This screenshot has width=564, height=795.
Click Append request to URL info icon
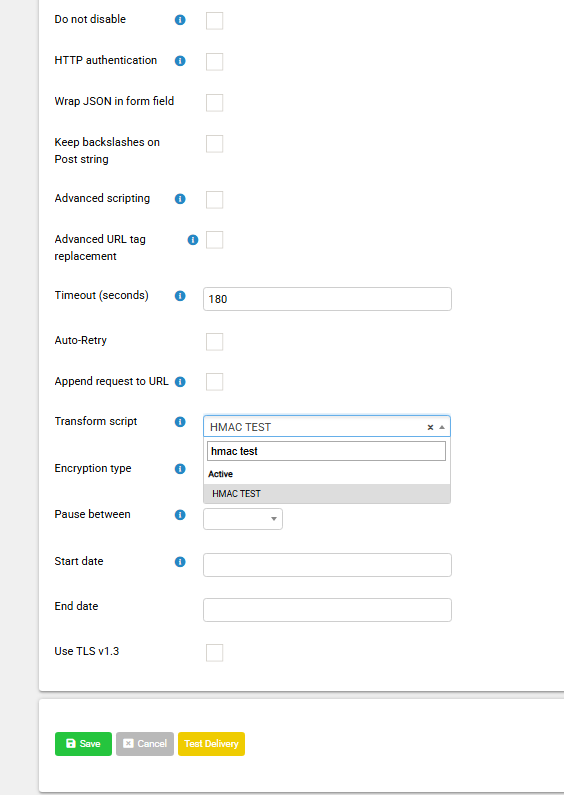tap(180, 382)
